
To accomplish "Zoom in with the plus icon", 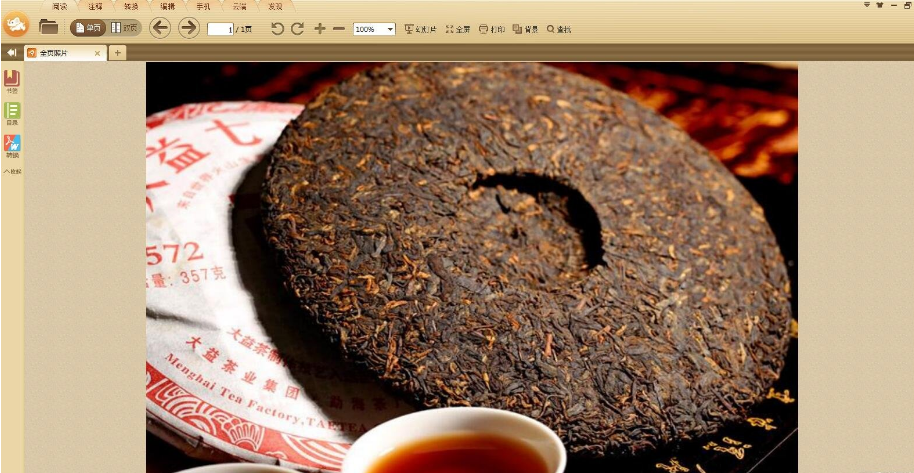I will pos(319,29).
